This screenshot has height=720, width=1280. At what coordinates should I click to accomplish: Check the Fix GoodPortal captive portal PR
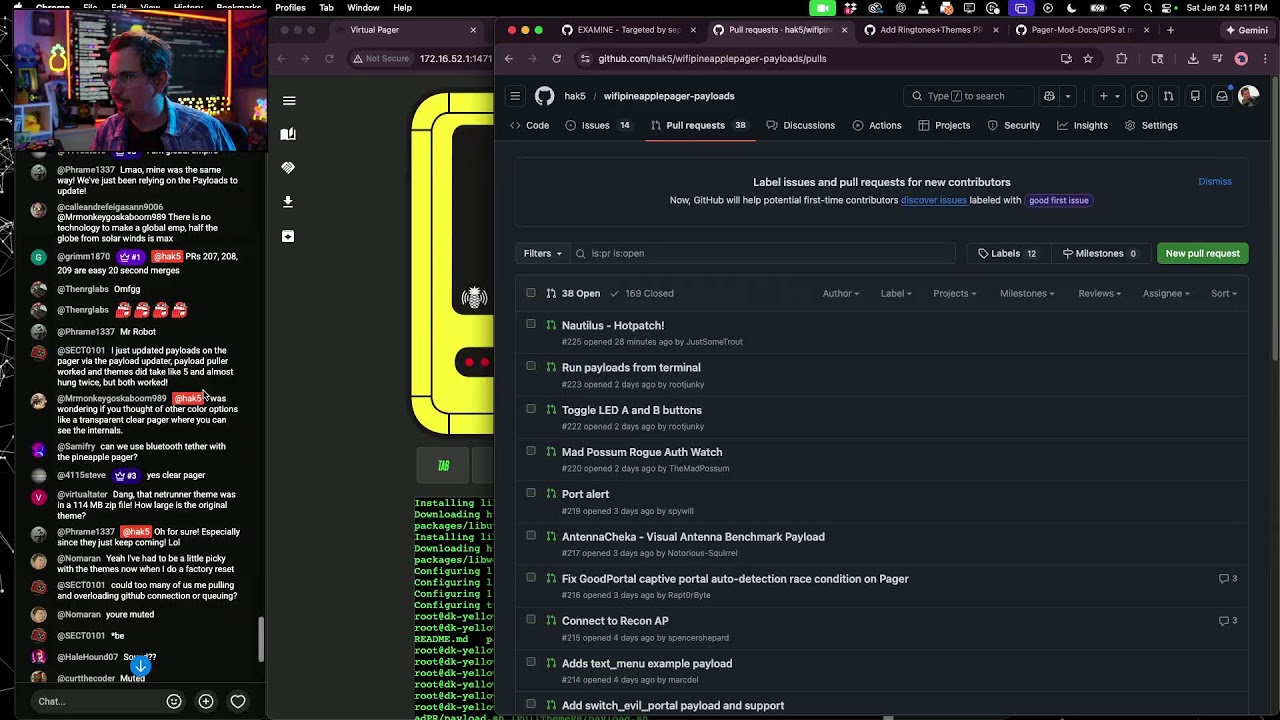pos(531,577)
